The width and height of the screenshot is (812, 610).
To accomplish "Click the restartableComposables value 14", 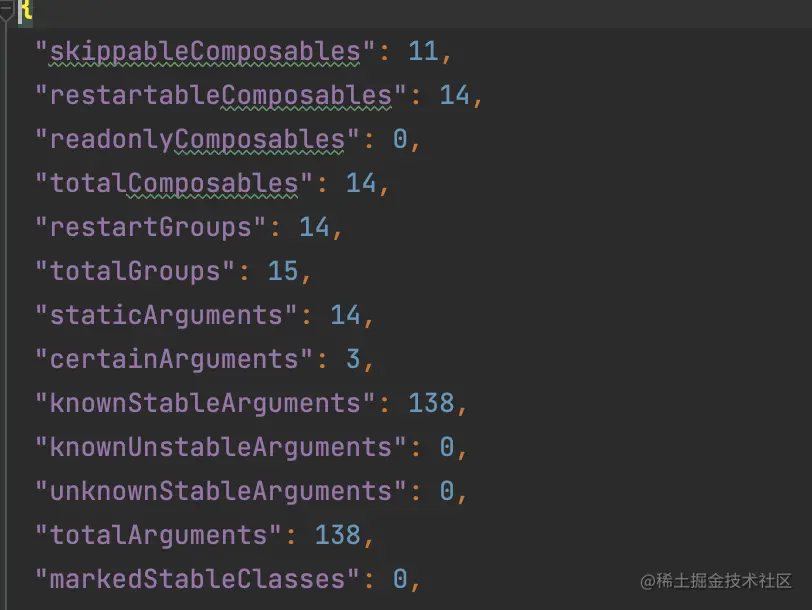I will coord(455,95).
